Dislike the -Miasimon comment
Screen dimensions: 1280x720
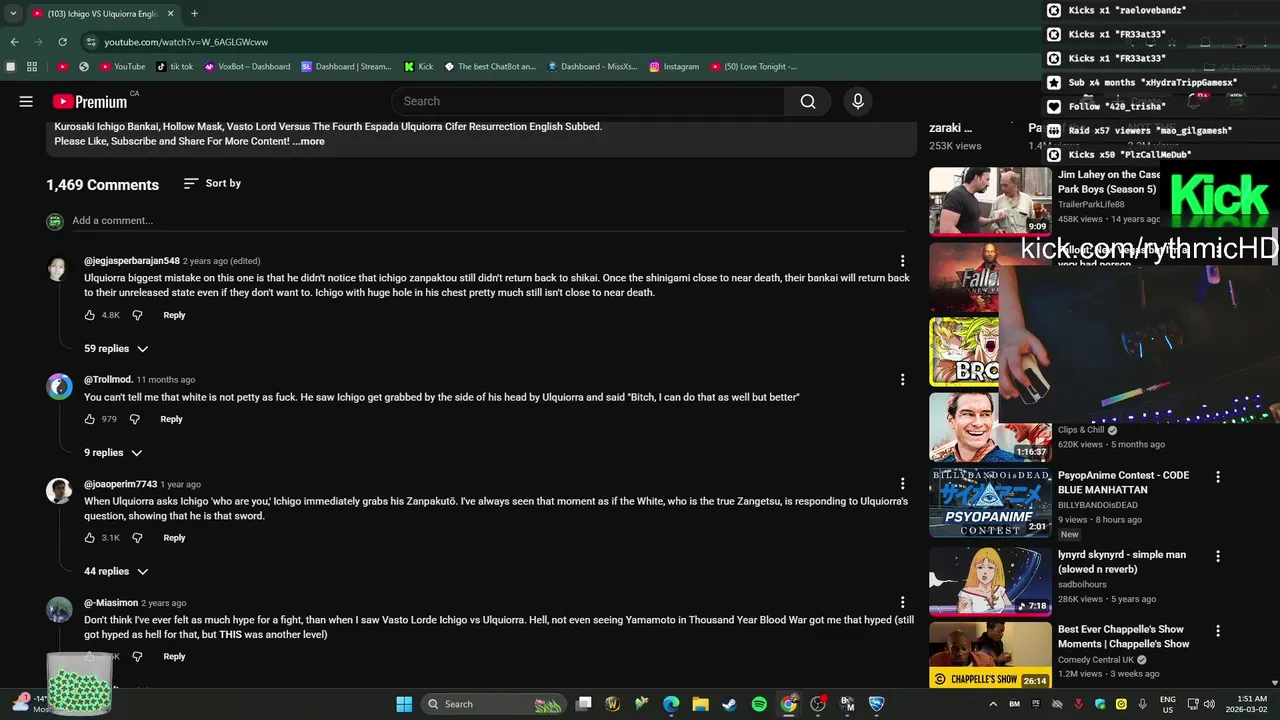[138, 657]
